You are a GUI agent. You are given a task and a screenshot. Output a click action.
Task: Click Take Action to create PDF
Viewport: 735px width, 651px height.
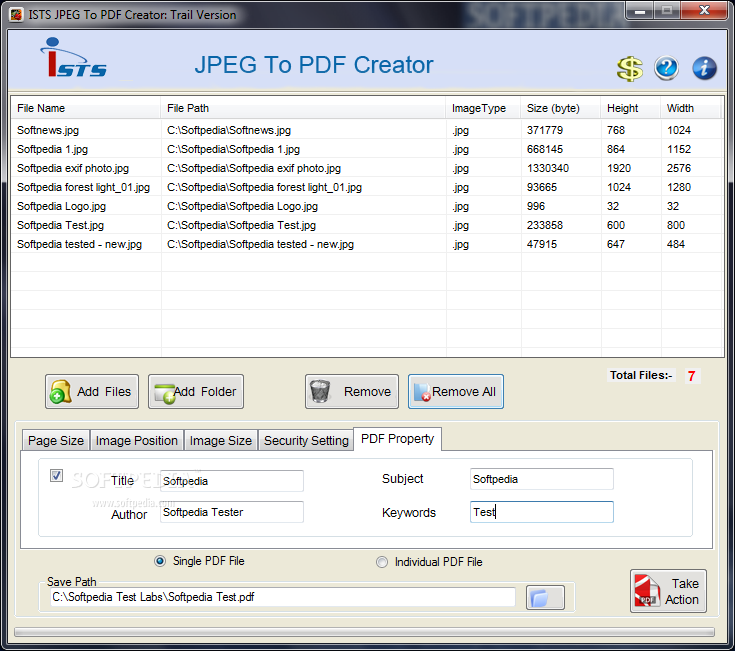click(668, 591)
